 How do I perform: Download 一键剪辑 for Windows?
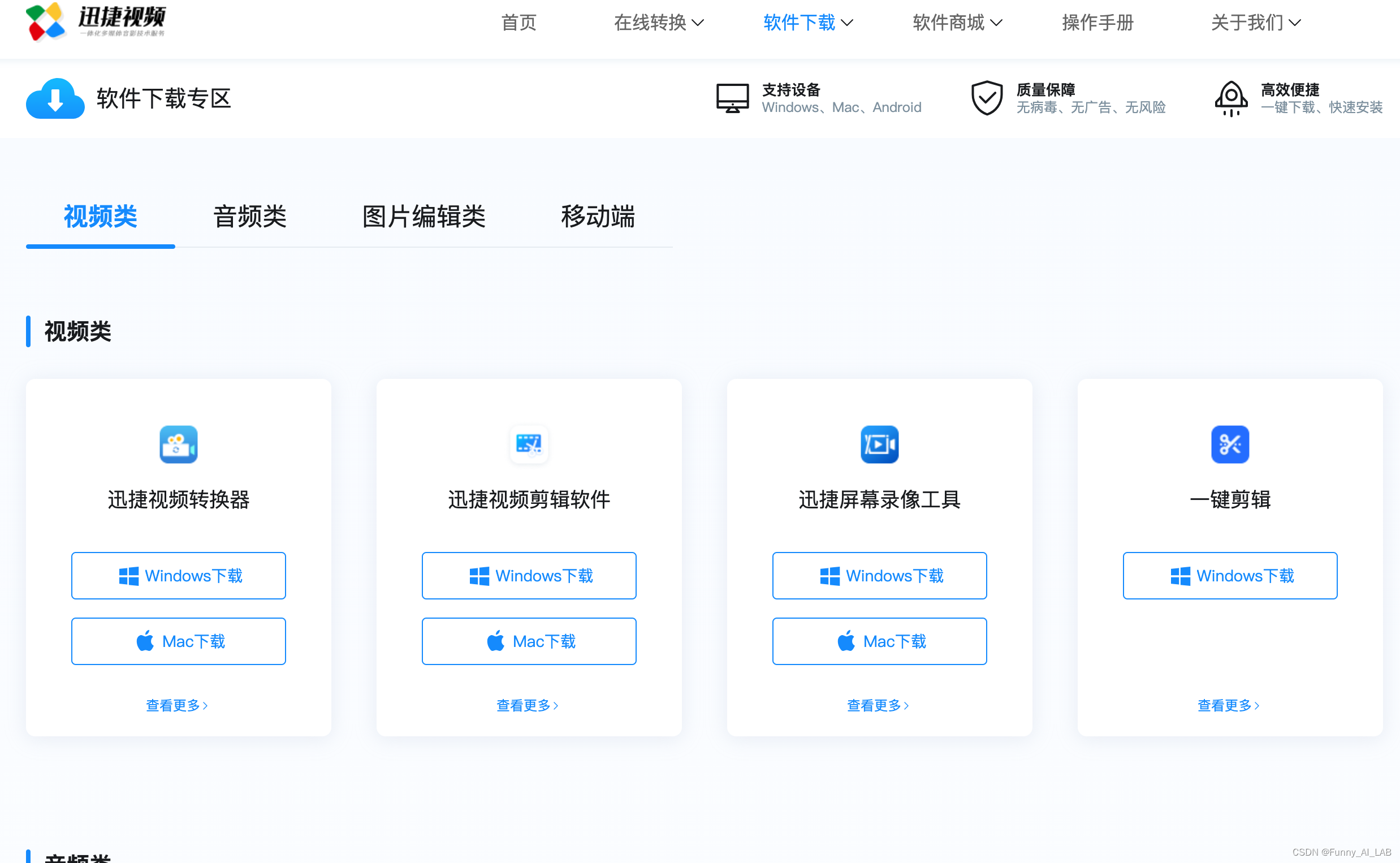[1230, 575]
